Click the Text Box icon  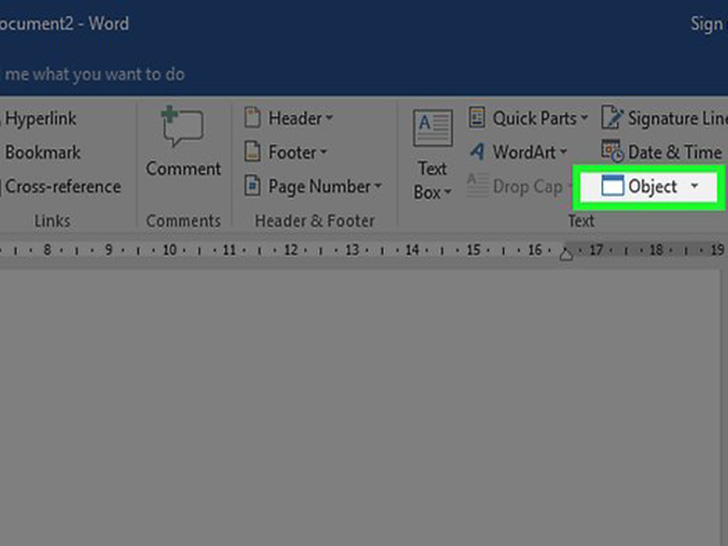pyautogui.click(x=433, y=128)
